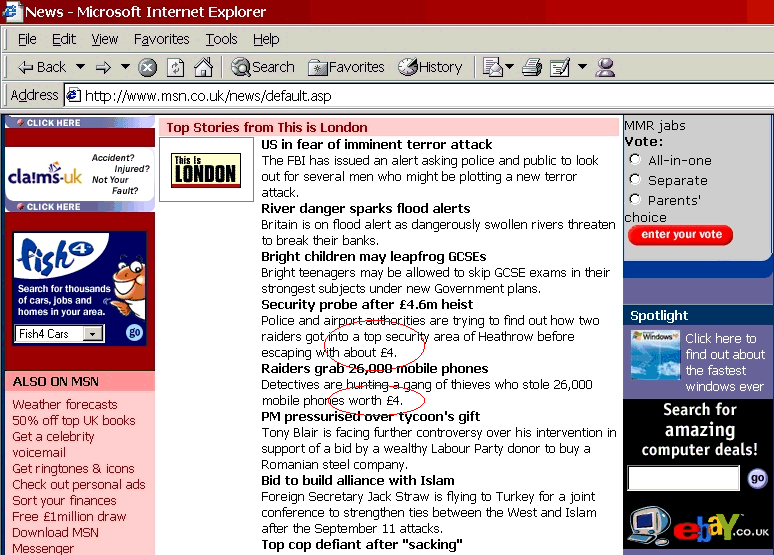
Task: Open the Free £1million draw link
Action: coord(69,516)
